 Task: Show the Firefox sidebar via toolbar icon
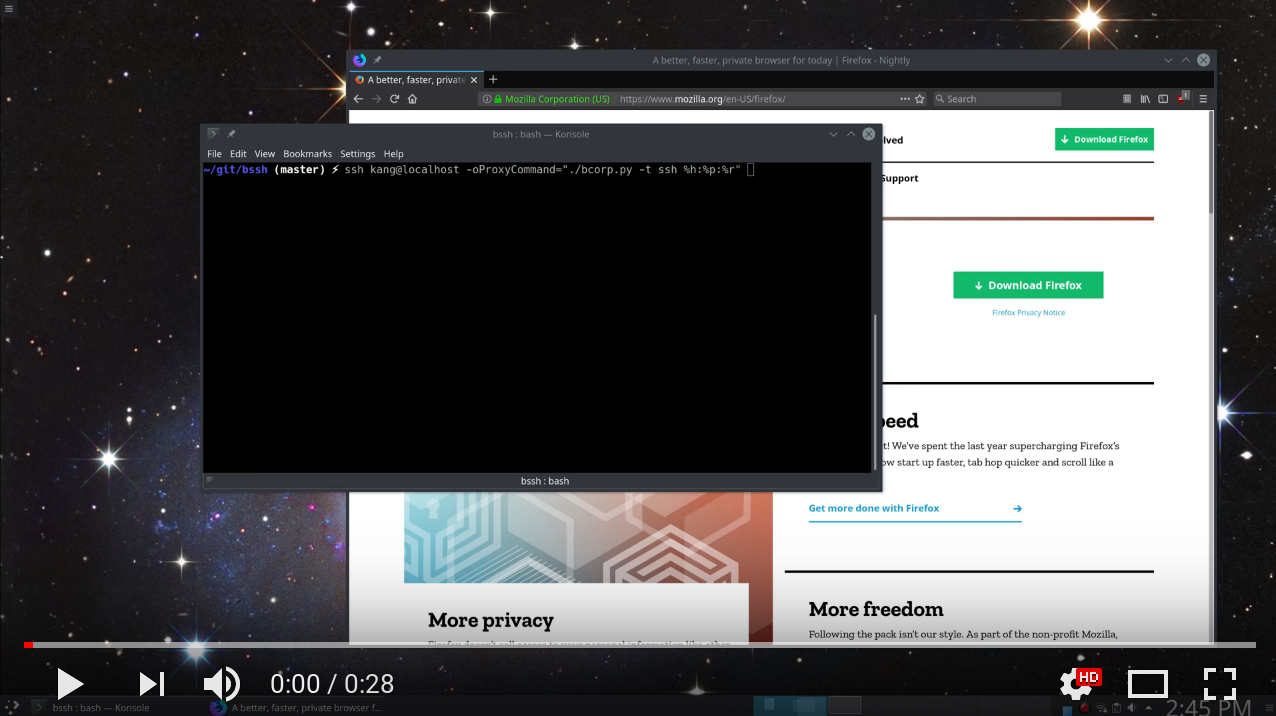[x=1163, y=98]
